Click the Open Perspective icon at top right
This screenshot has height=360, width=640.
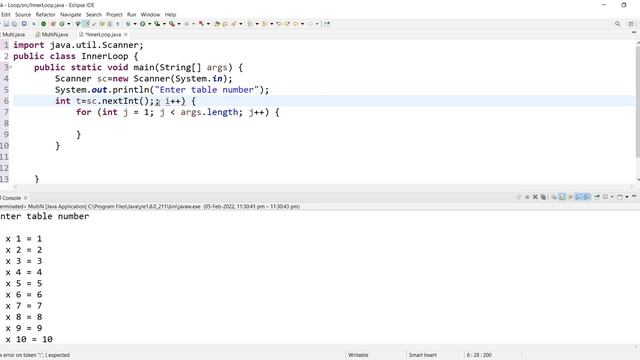click(x=631, y=24)
